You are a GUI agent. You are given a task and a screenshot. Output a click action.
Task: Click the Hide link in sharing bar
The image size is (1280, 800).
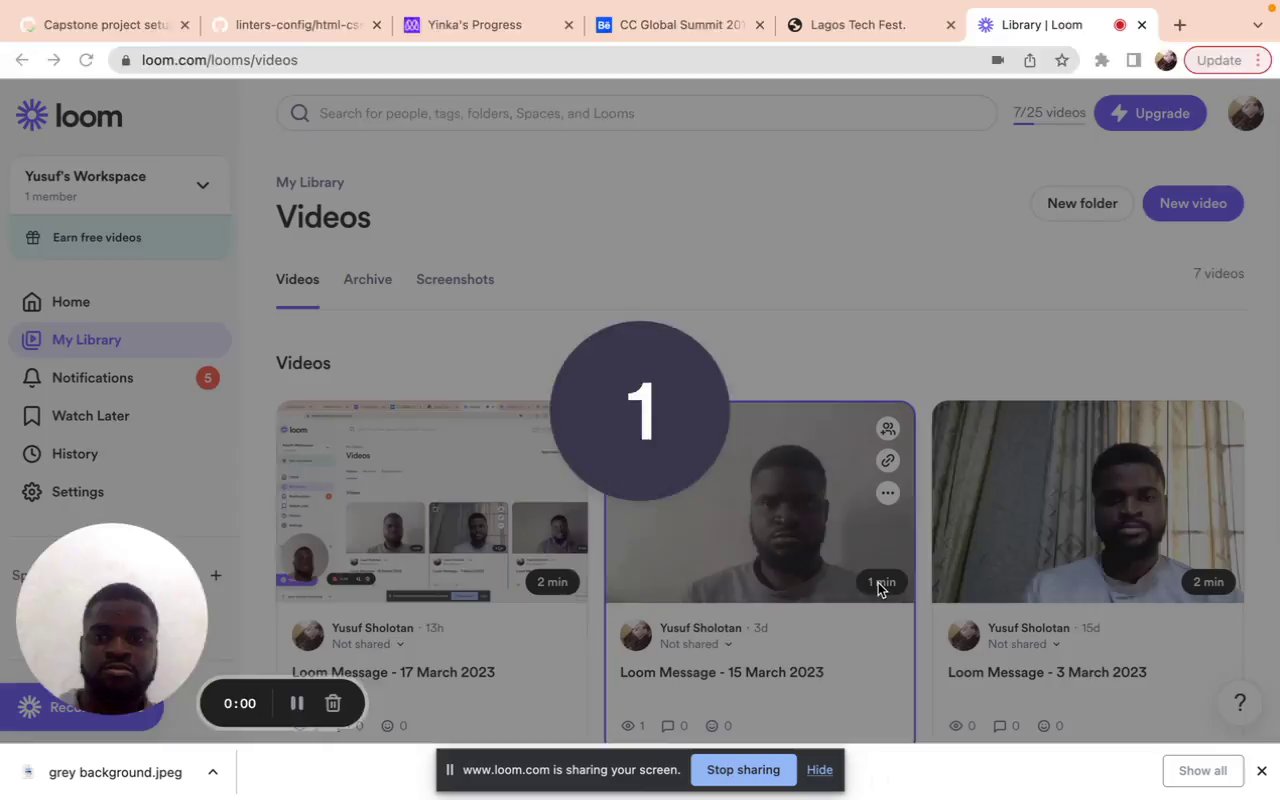(x=820, y=770)
